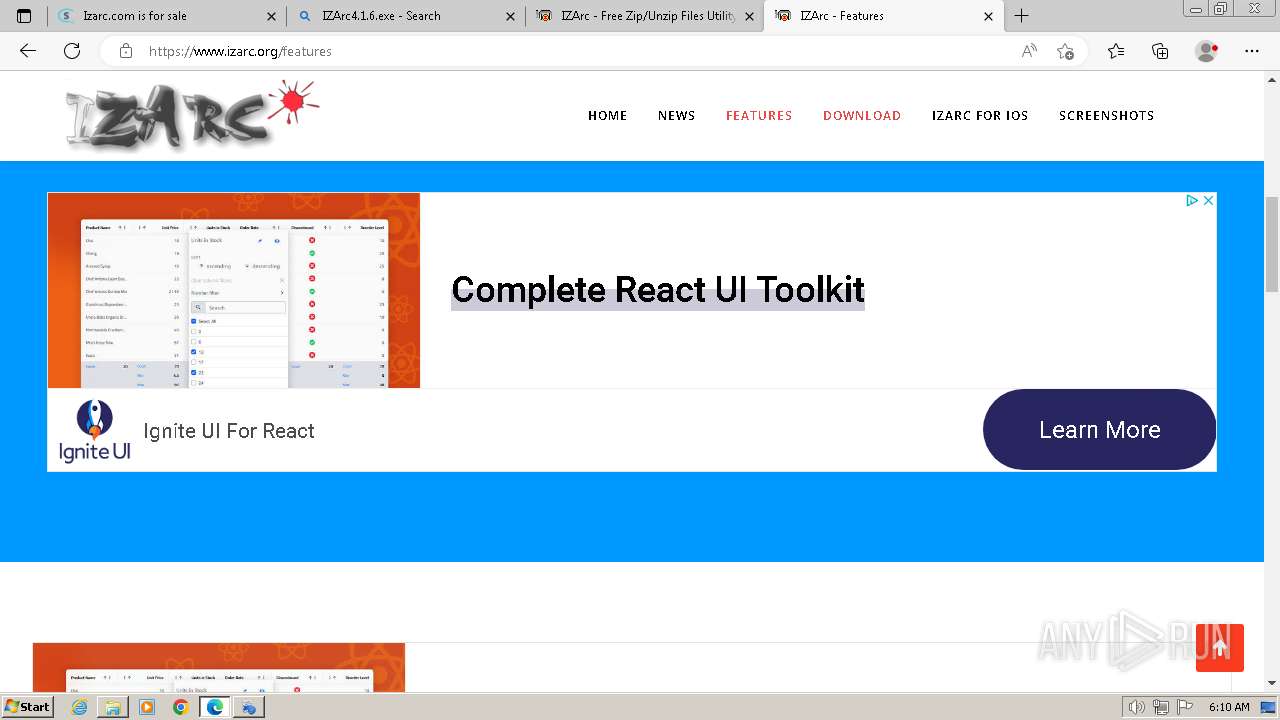Click the 6:10 AM clock

[x=1229, y=707]
